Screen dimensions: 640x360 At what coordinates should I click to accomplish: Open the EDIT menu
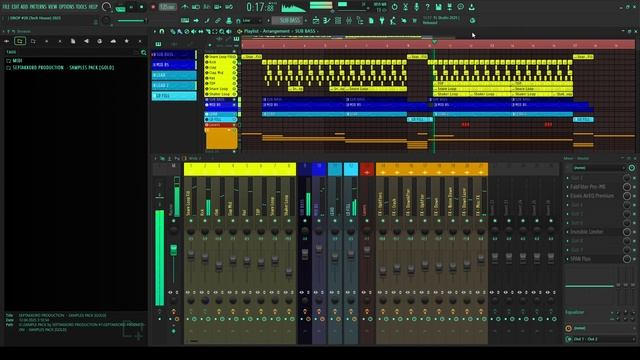point(16,7)
